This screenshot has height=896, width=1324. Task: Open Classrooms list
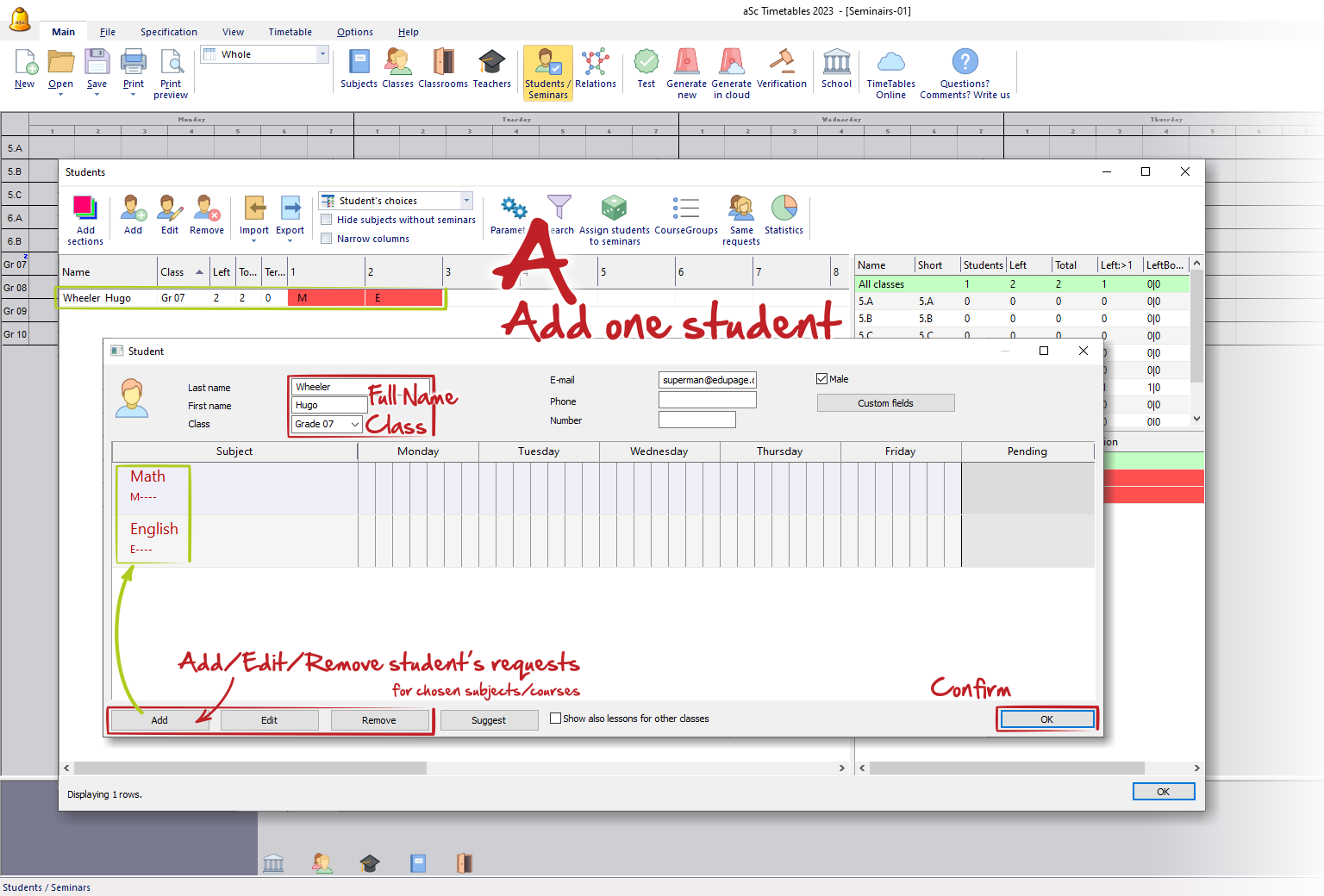443,69
